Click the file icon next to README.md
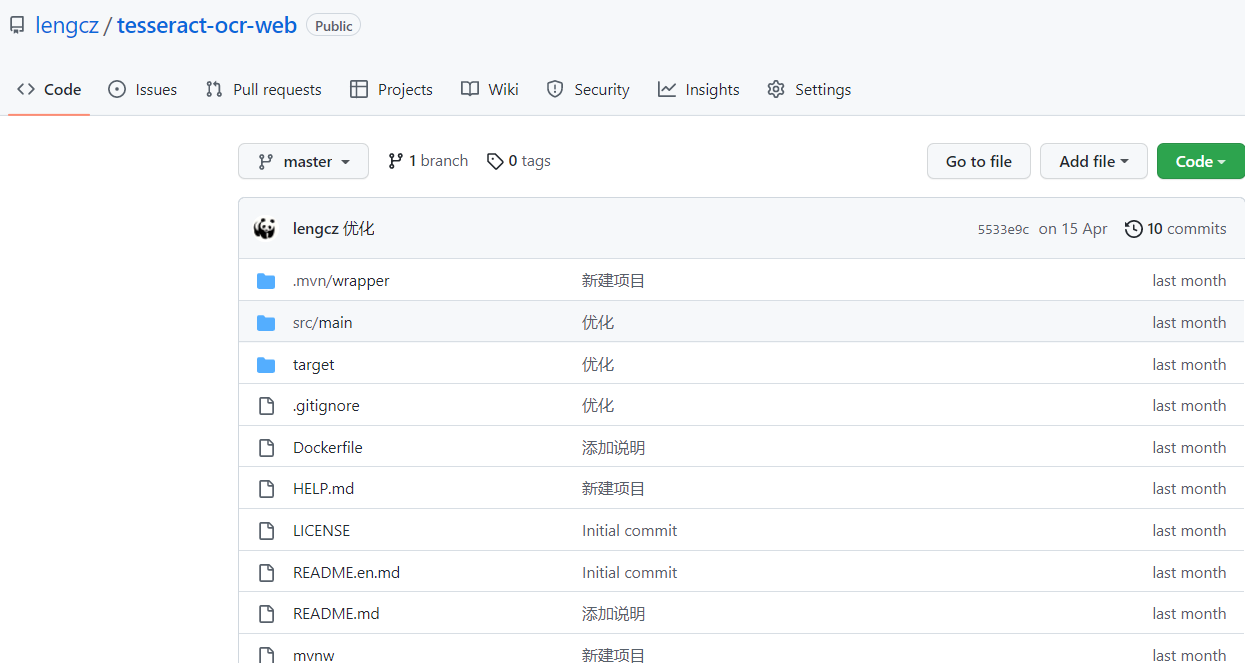The width and height of the screenshot is (1245, 663). pyautogui.click(x=266, y=614)
